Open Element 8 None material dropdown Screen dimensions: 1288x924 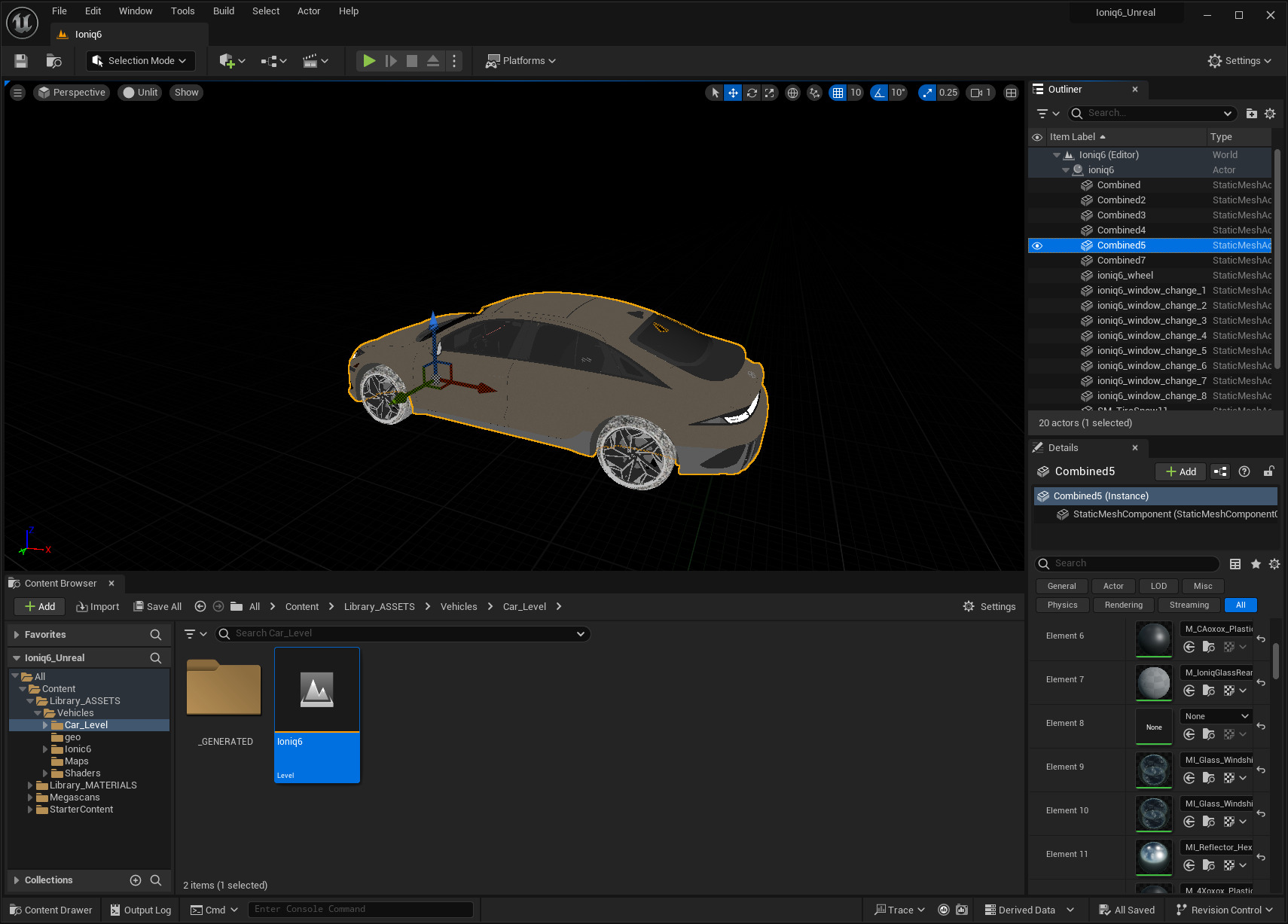1216,716
